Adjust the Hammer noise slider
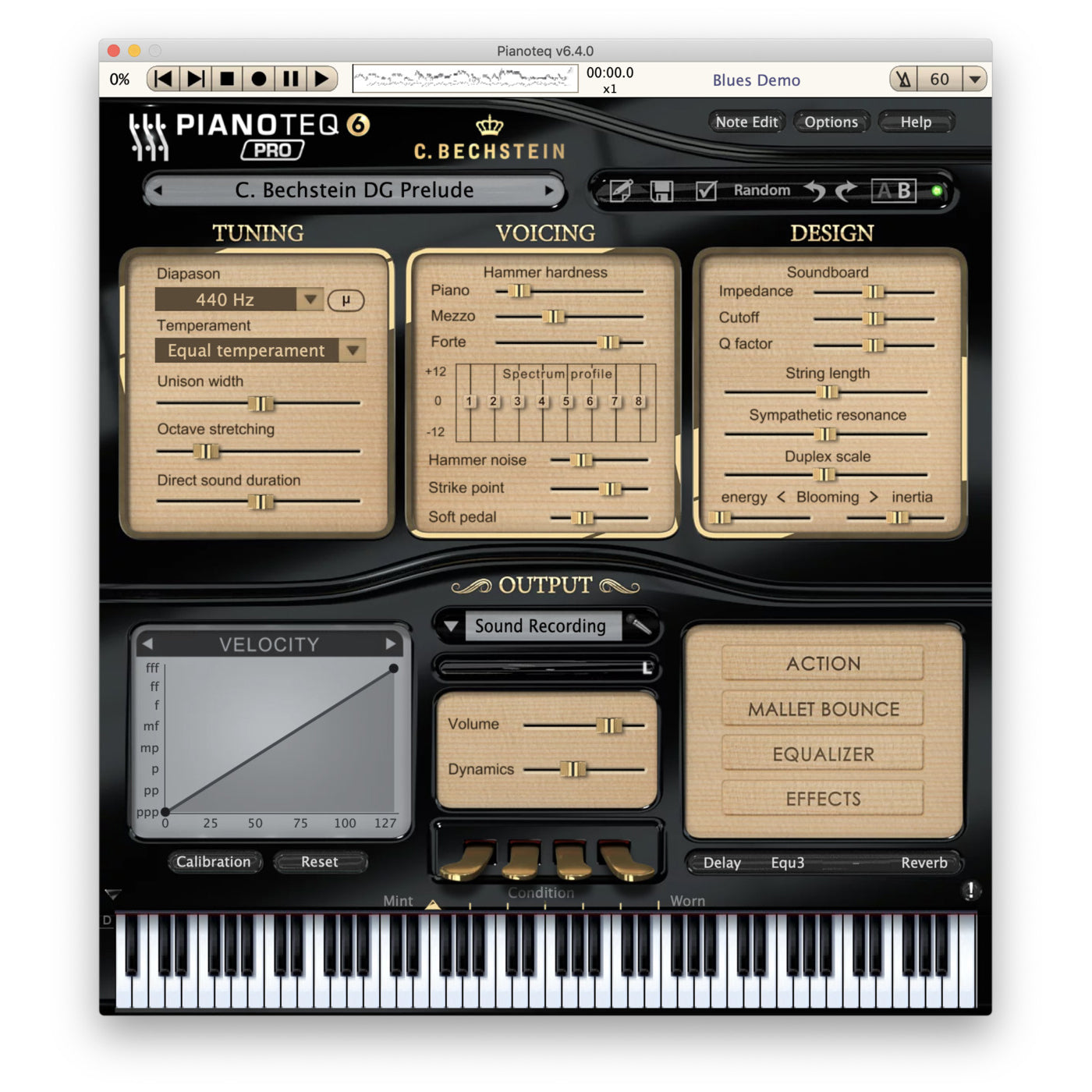Image resolution: width=1092 pixels, height=1092 pixels. coord(580,460)
